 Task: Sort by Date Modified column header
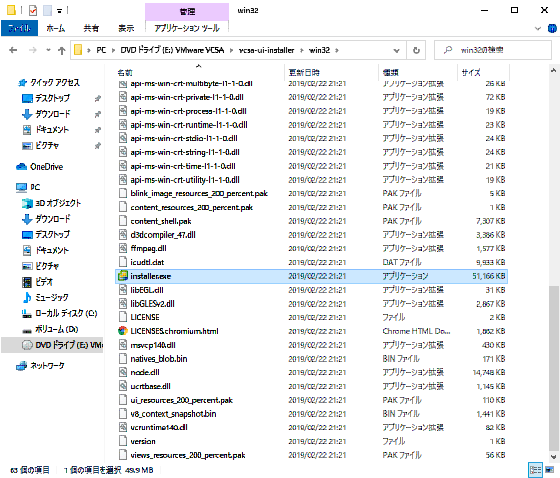[x=304, y=73]
